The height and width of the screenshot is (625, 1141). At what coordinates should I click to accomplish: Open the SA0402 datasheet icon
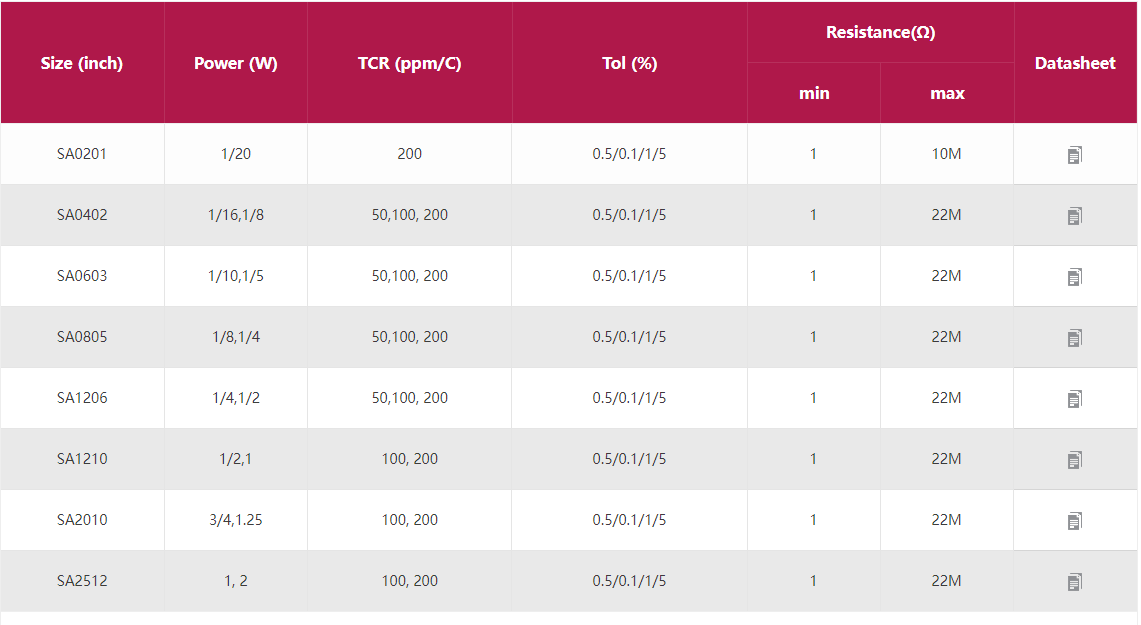tap(1075, 216)
